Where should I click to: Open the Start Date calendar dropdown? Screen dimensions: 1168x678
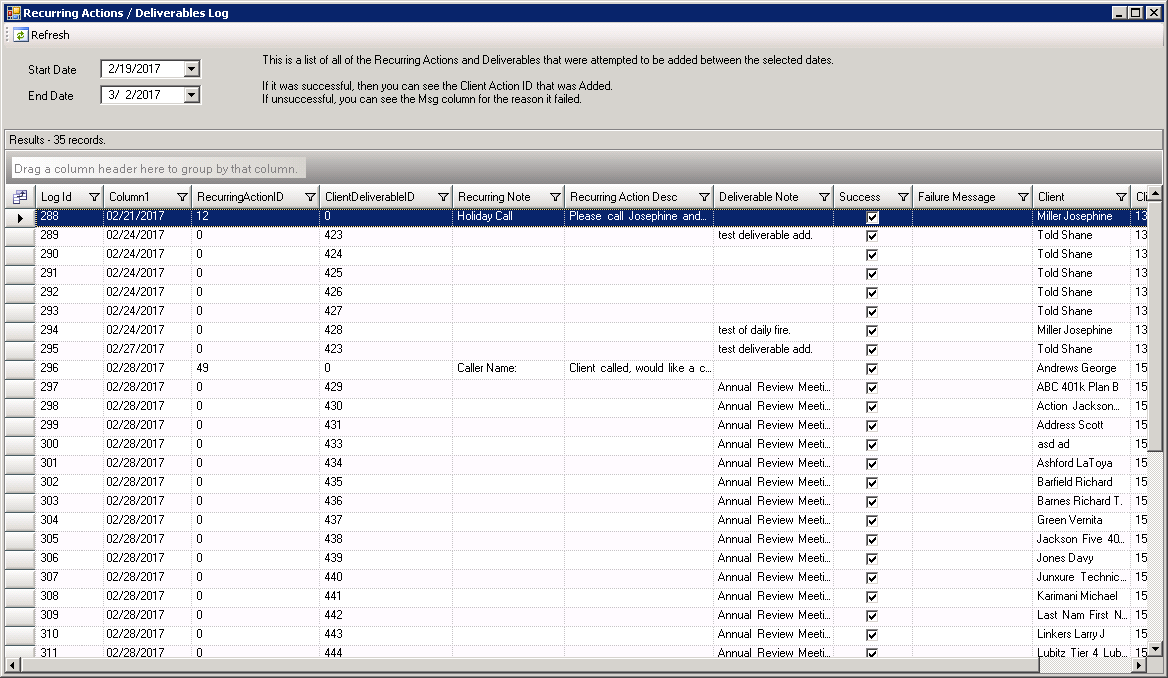(190, 69)
